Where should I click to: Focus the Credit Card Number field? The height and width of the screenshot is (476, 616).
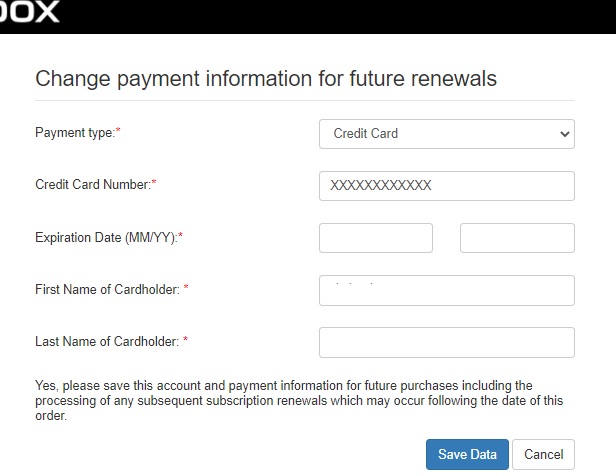447,186
